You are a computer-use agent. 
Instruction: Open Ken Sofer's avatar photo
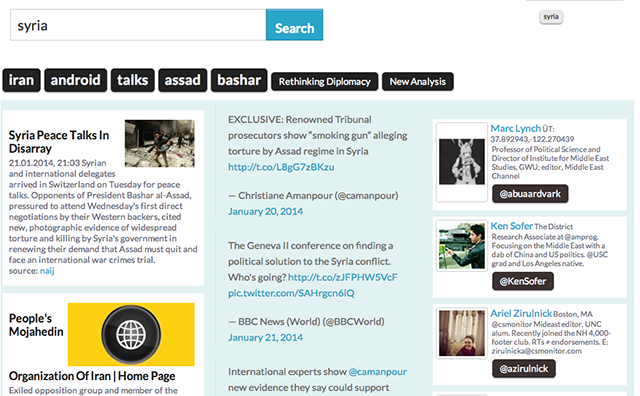[x=462, y=246]
